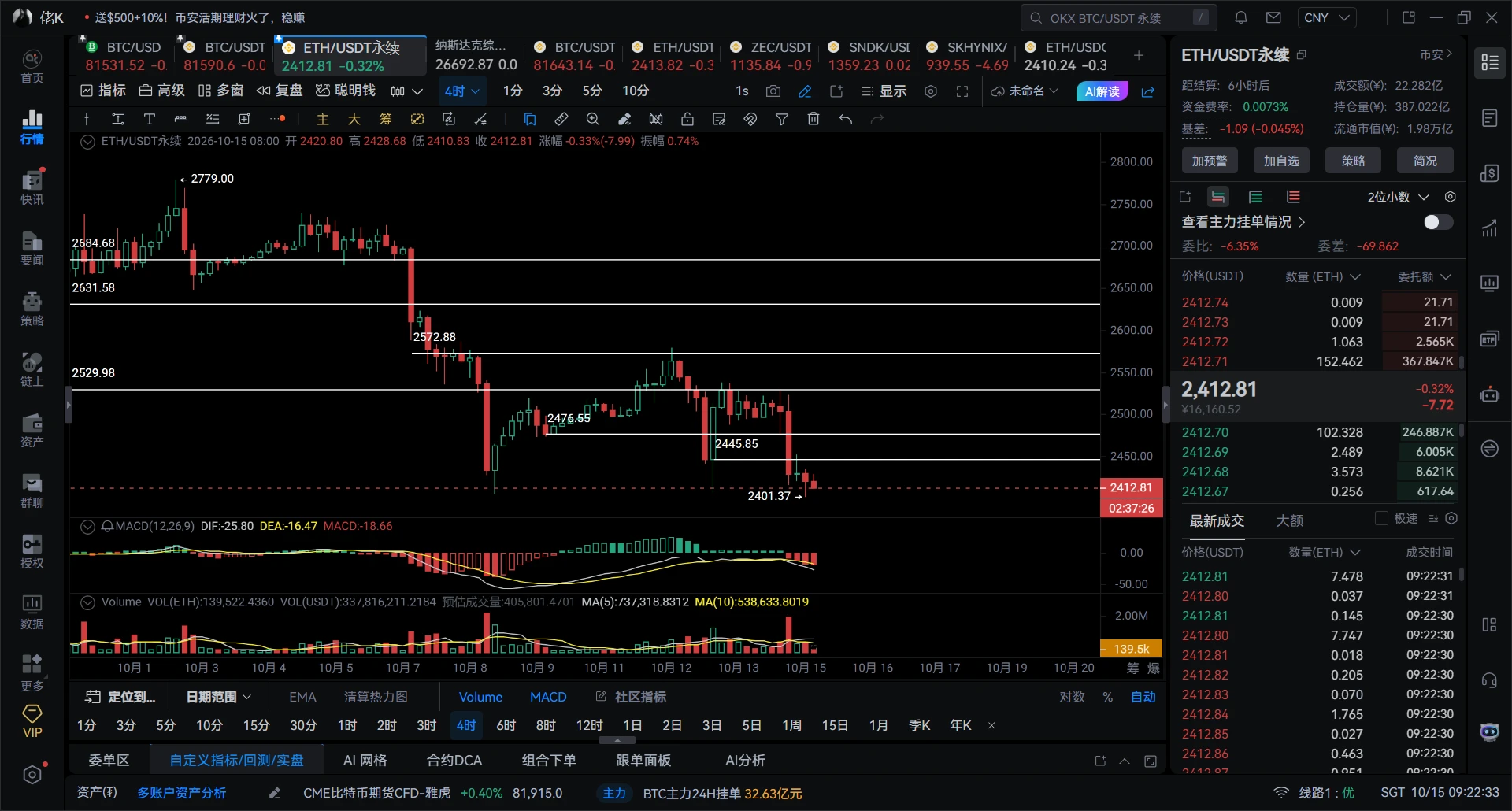Switch to the 委单区 tab
This screenshot has height=811, width=1512.
pos(109,761)
